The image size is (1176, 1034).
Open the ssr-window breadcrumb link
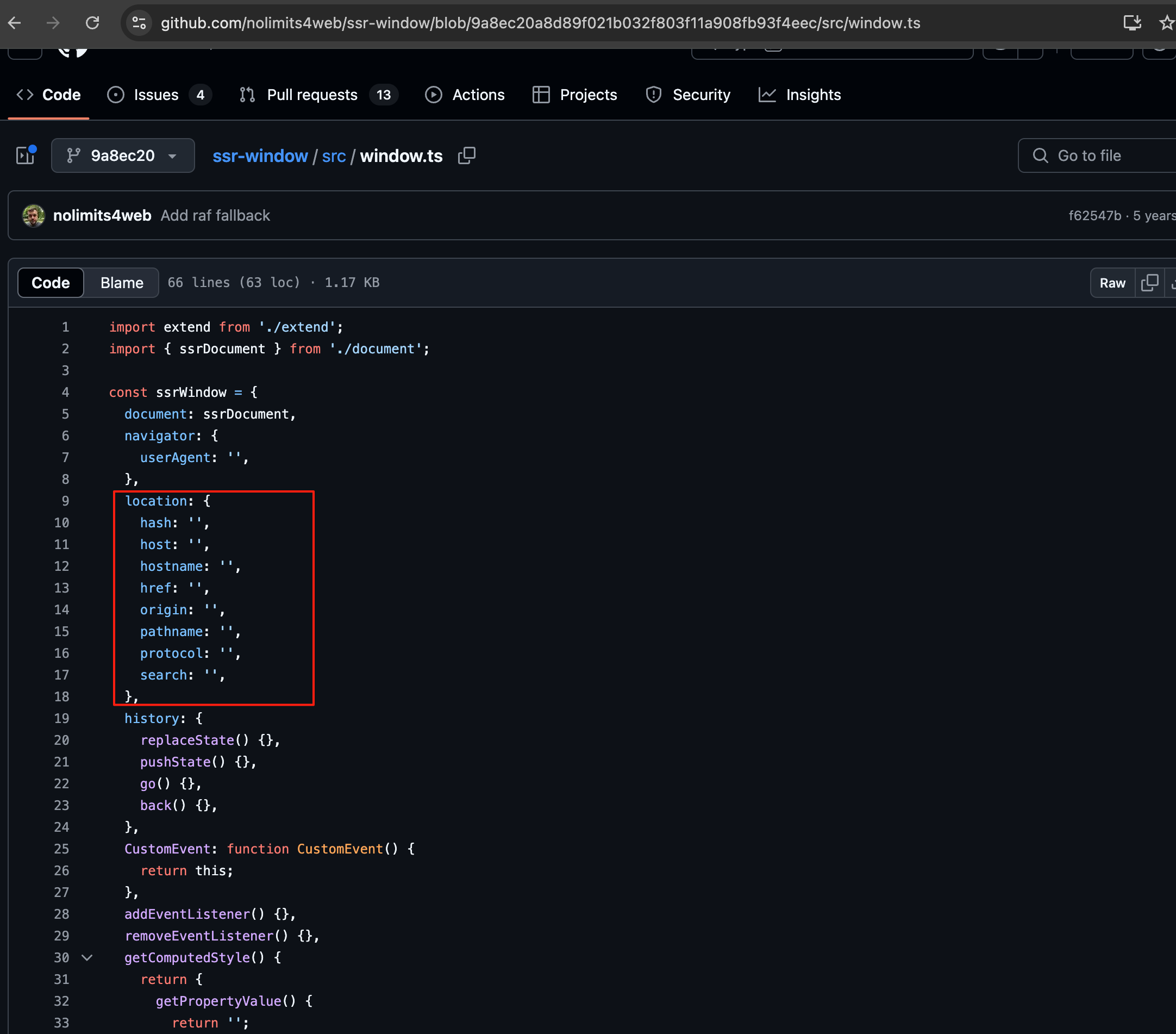point(260,156)
